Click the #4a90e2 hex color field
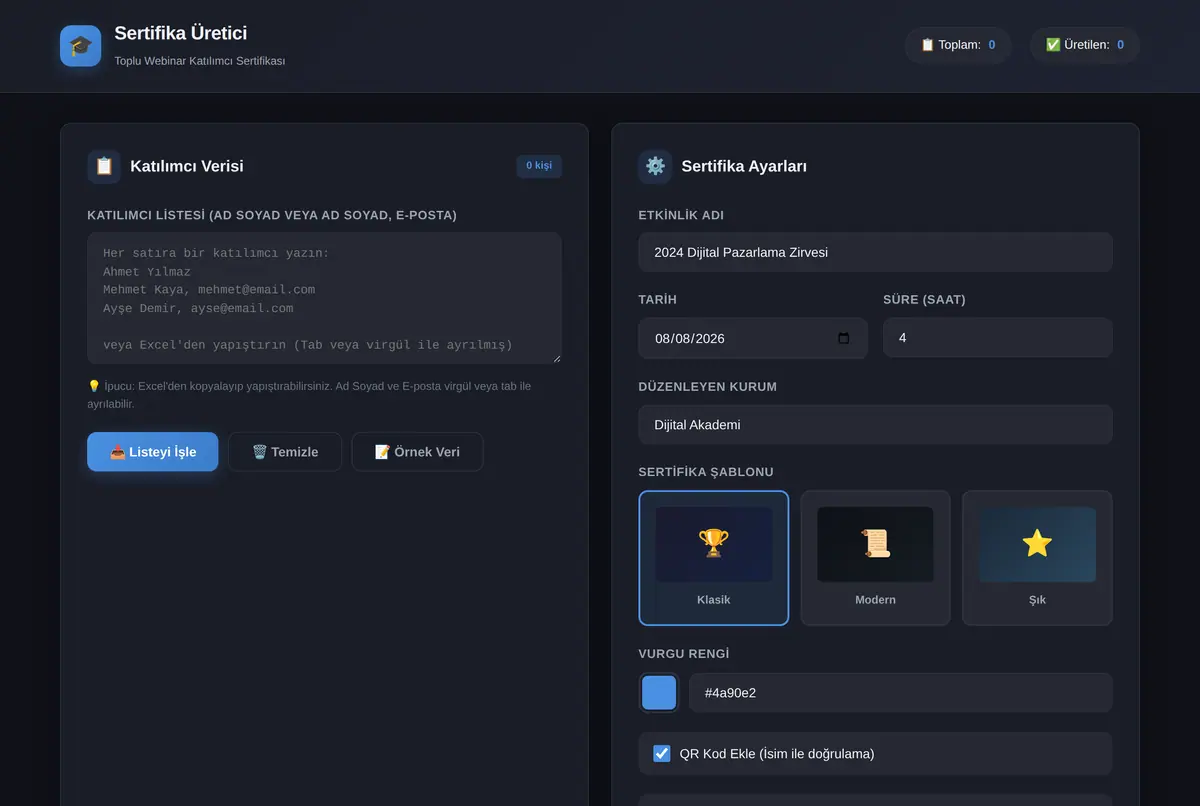1200x806 pixels. point(901,692)
